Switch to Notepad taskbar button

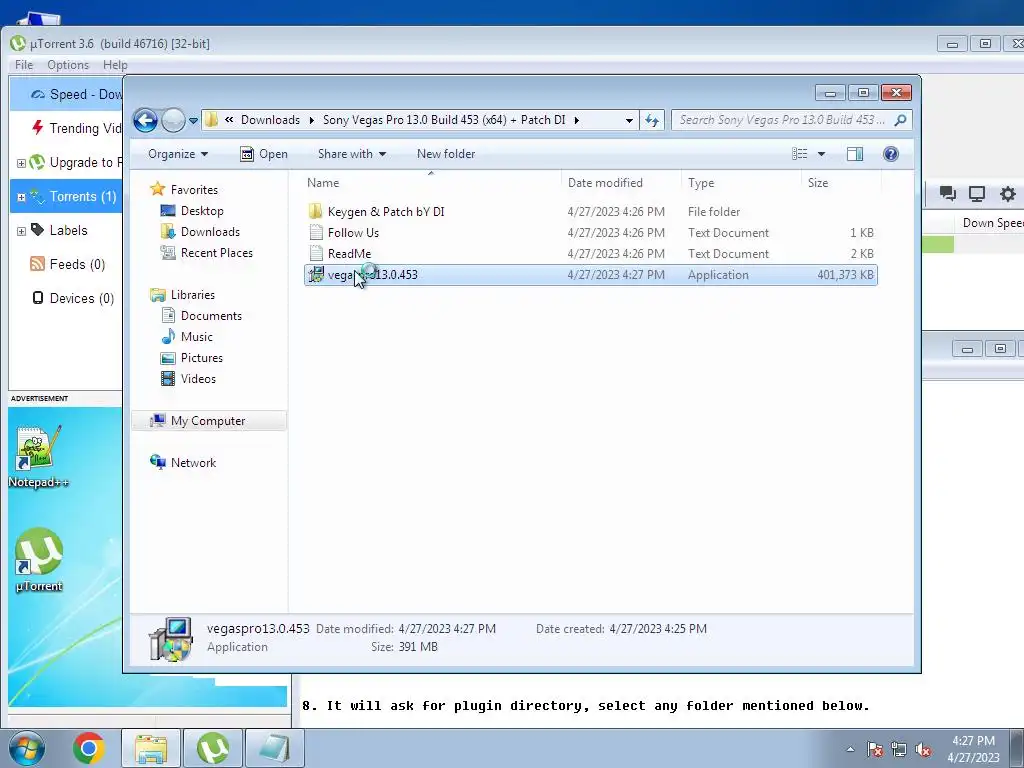coord(275,748)
